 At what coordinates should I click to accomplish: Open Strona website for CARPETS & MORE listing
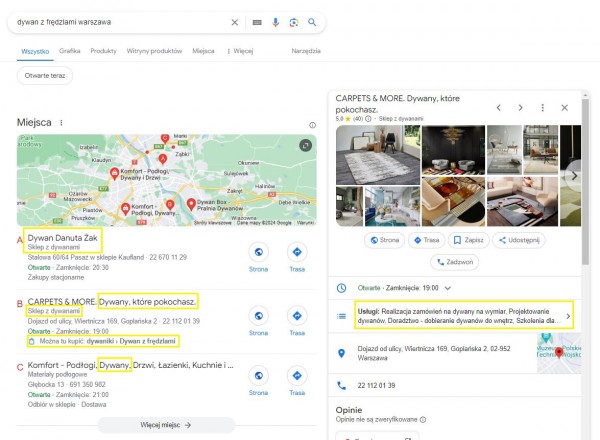point(259,321)
